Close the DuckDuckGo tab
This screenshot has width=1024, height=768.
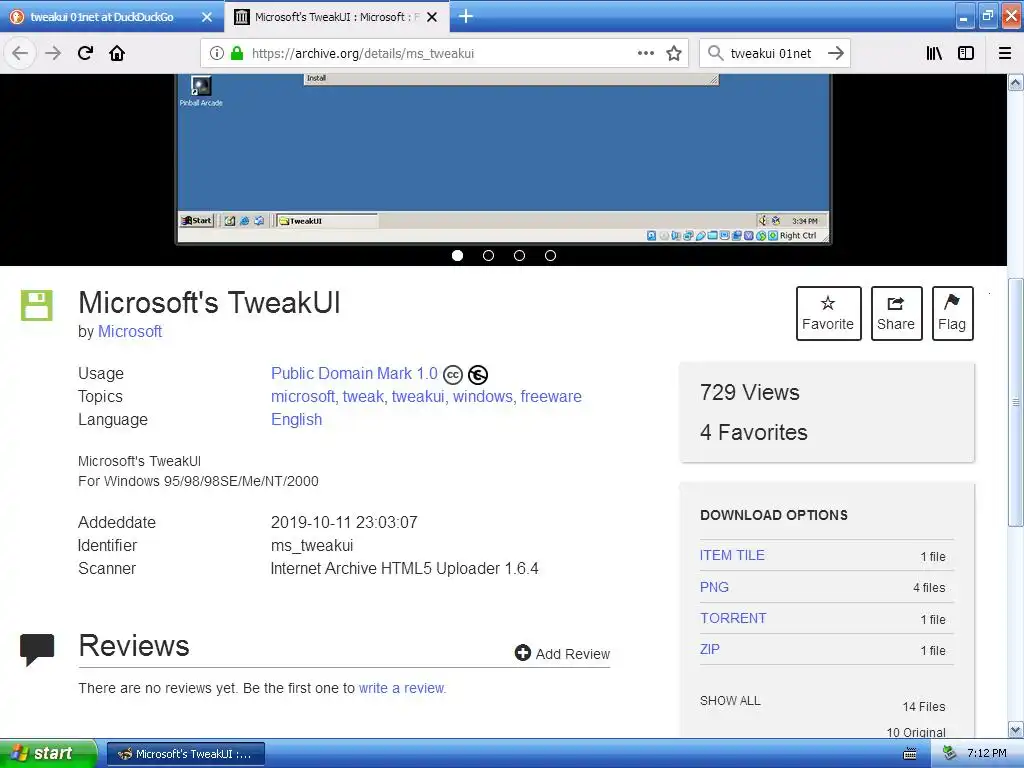point(206,17)
